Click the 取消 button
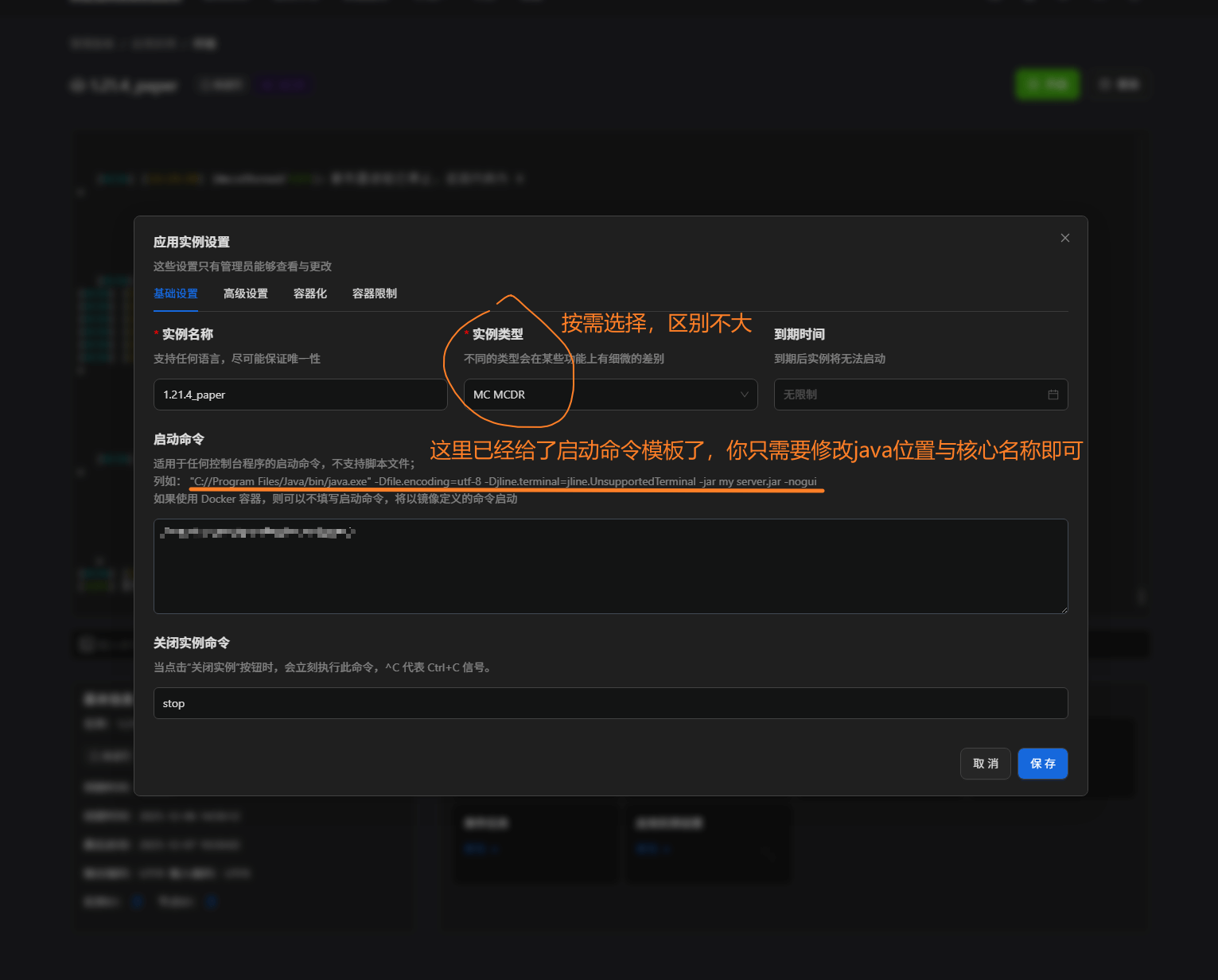Screen dimensions: 1218x980 (986, 764)
